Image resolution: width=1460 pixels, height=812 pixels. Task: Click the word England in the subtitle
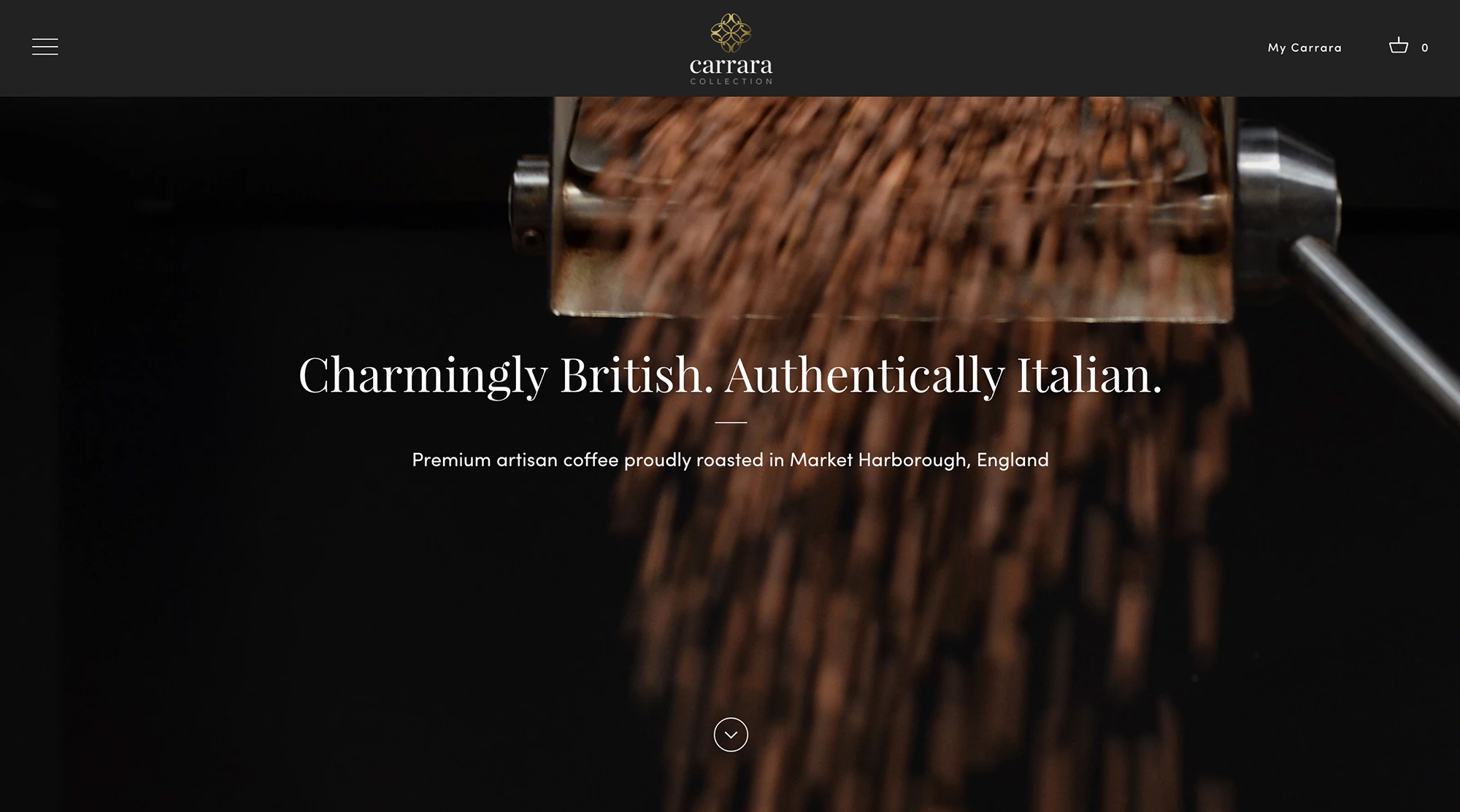[x=1013, y=460]
